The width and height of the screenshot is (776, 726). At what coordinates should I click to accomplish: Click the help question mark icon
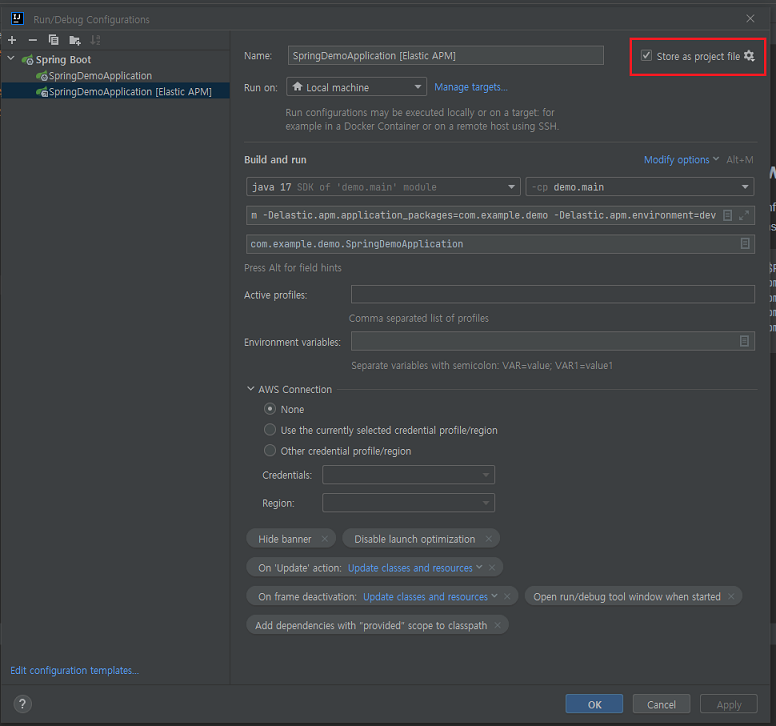coord(22,704)
